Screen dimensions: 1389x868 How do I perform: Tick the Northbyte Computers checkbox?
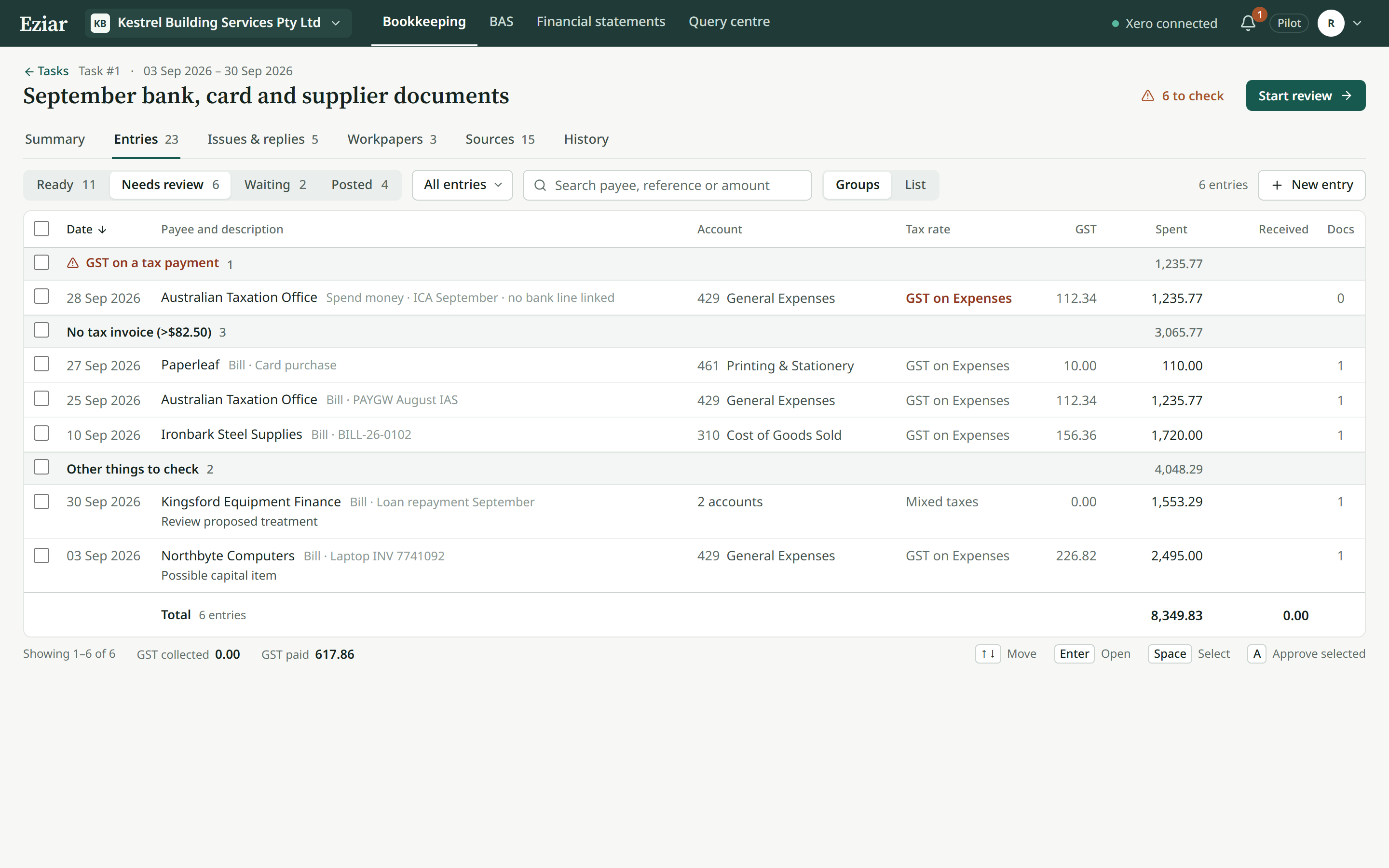41,555
